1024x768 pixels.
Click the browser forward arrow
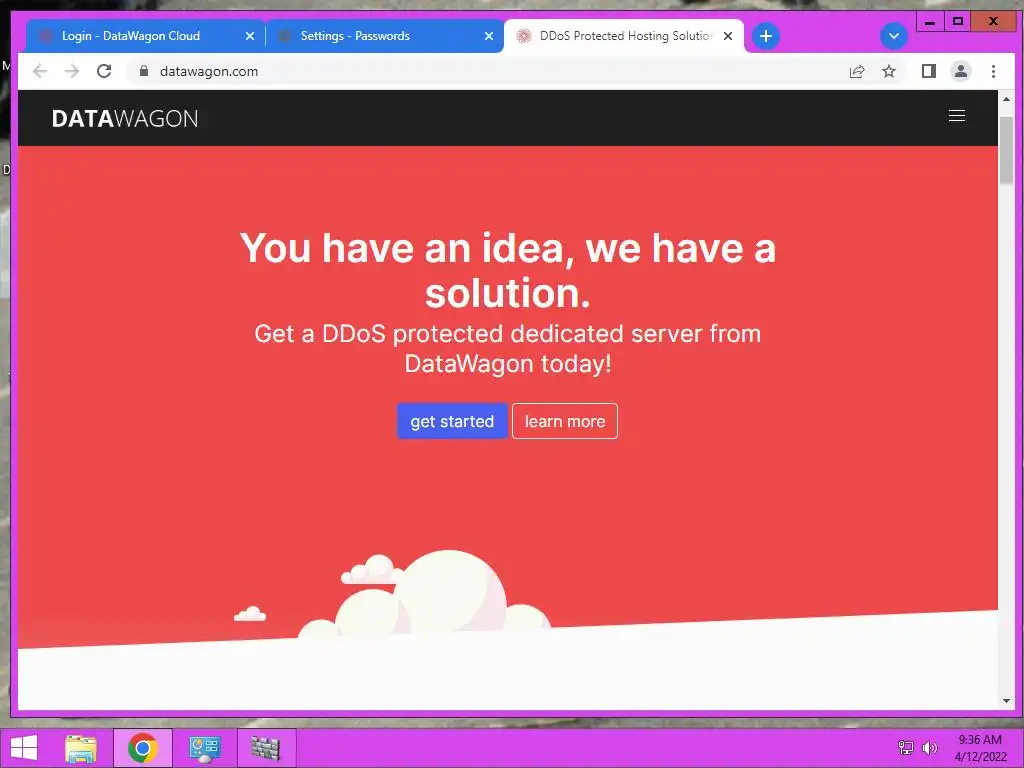pyautogui.click(x=72, y=71)
